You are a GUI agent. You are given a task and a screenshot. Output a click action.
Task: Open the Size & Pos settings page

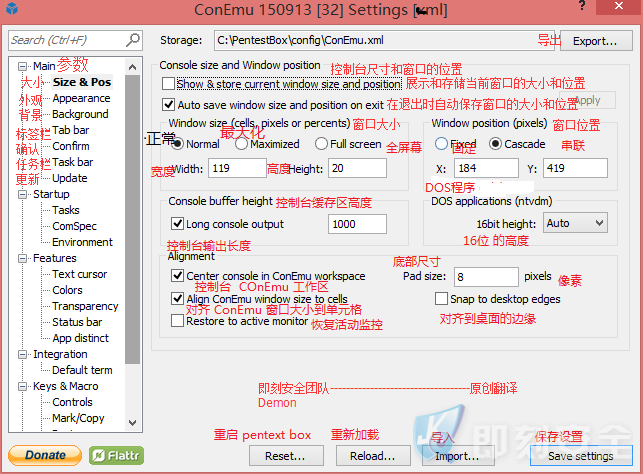82,82
